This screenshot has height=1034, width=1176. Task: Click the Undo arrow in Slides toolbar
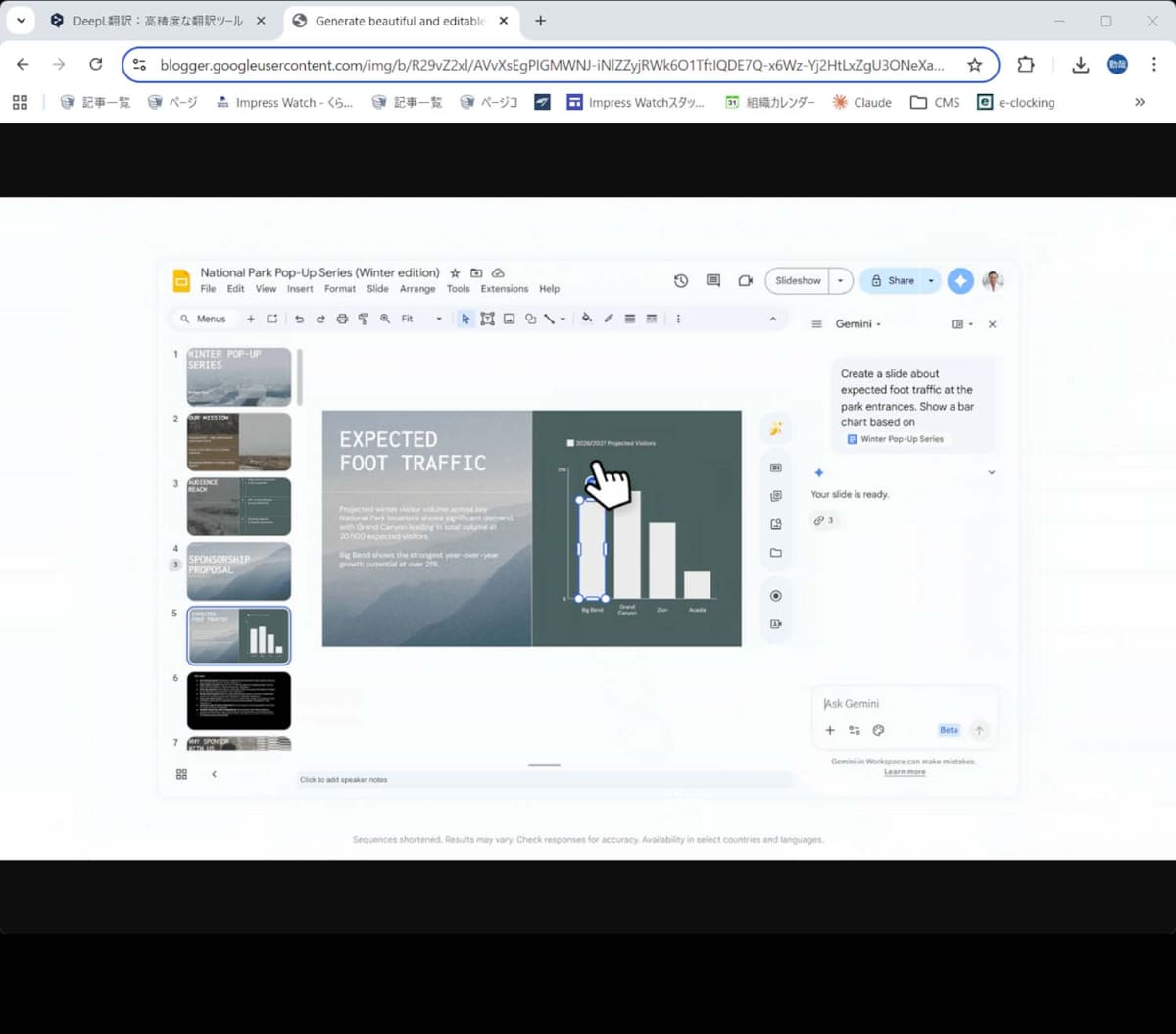(x=299, y=319)
